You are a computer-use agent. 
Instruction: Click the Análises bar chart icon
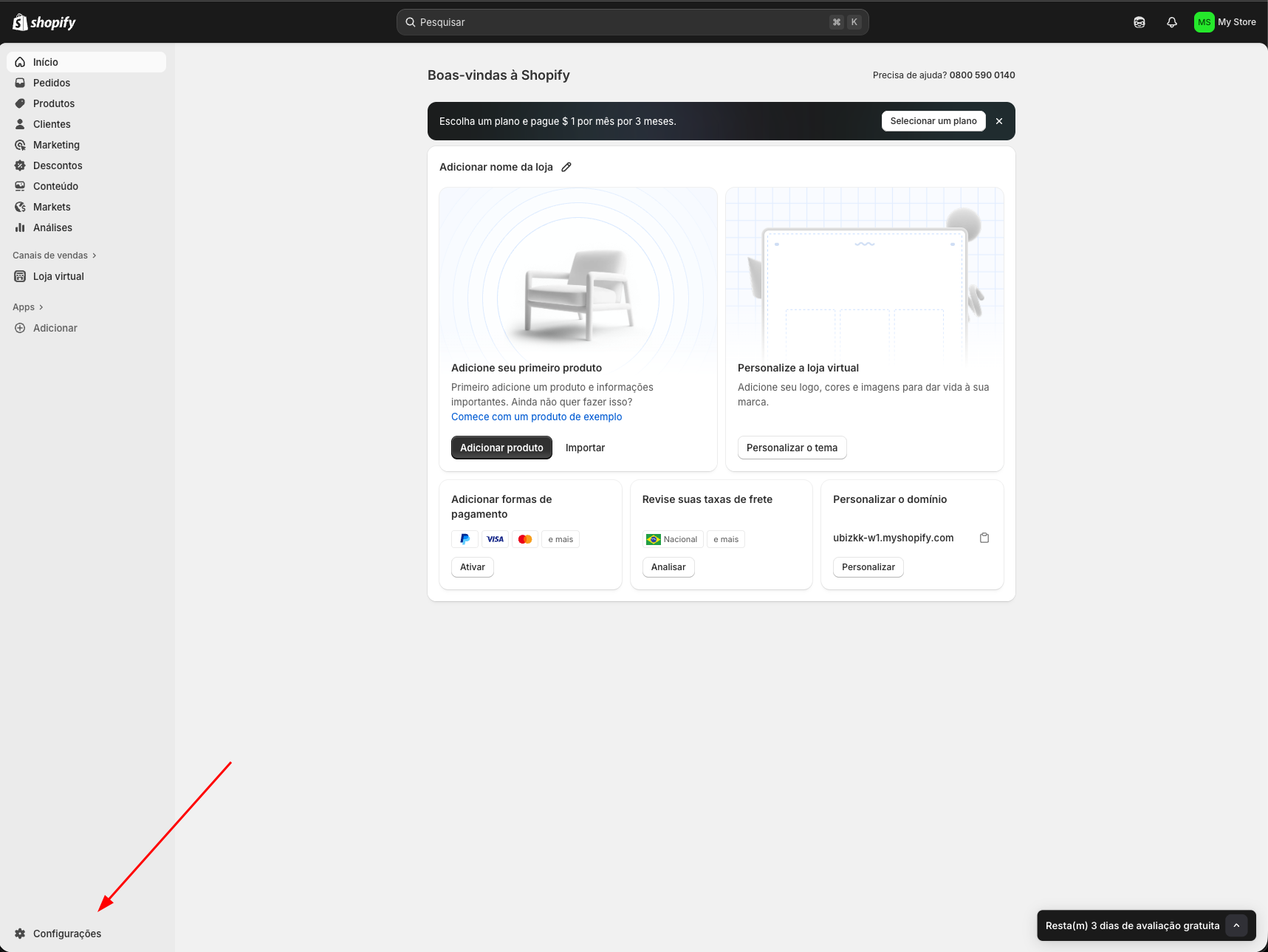[x=20, y=227]
